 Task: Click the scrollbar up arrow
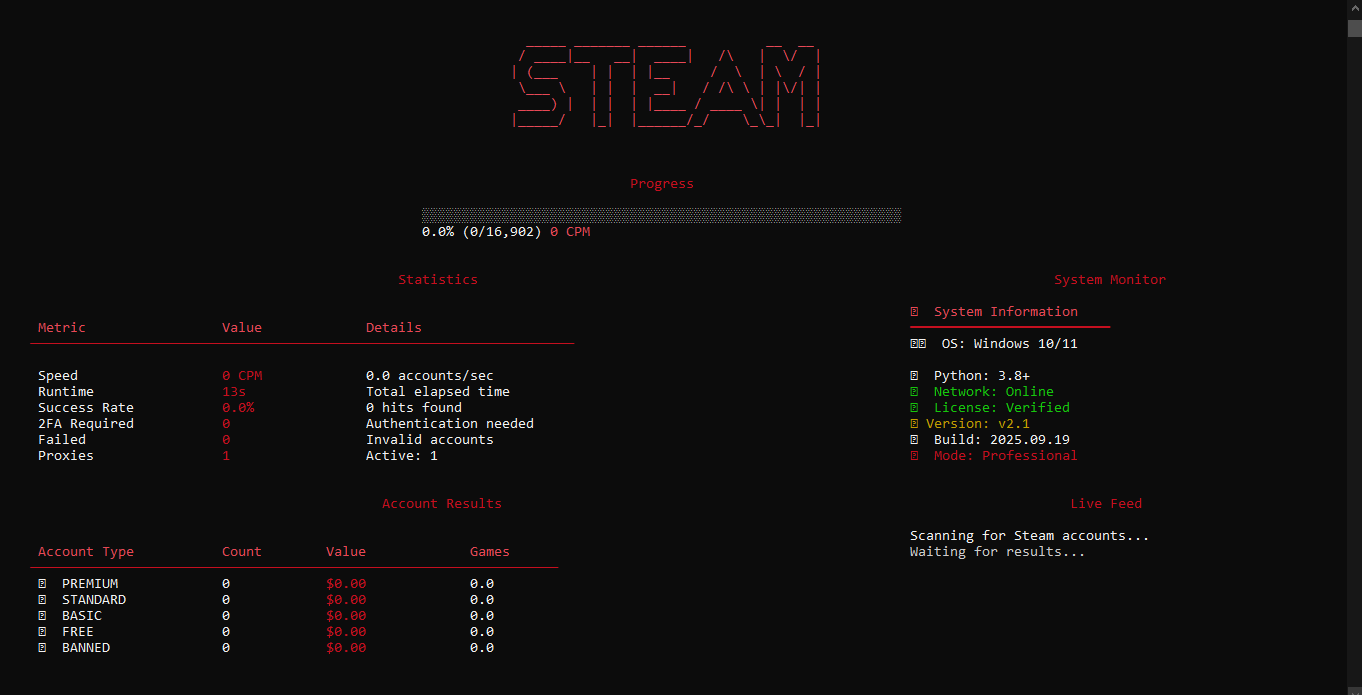pos(1354,8)
